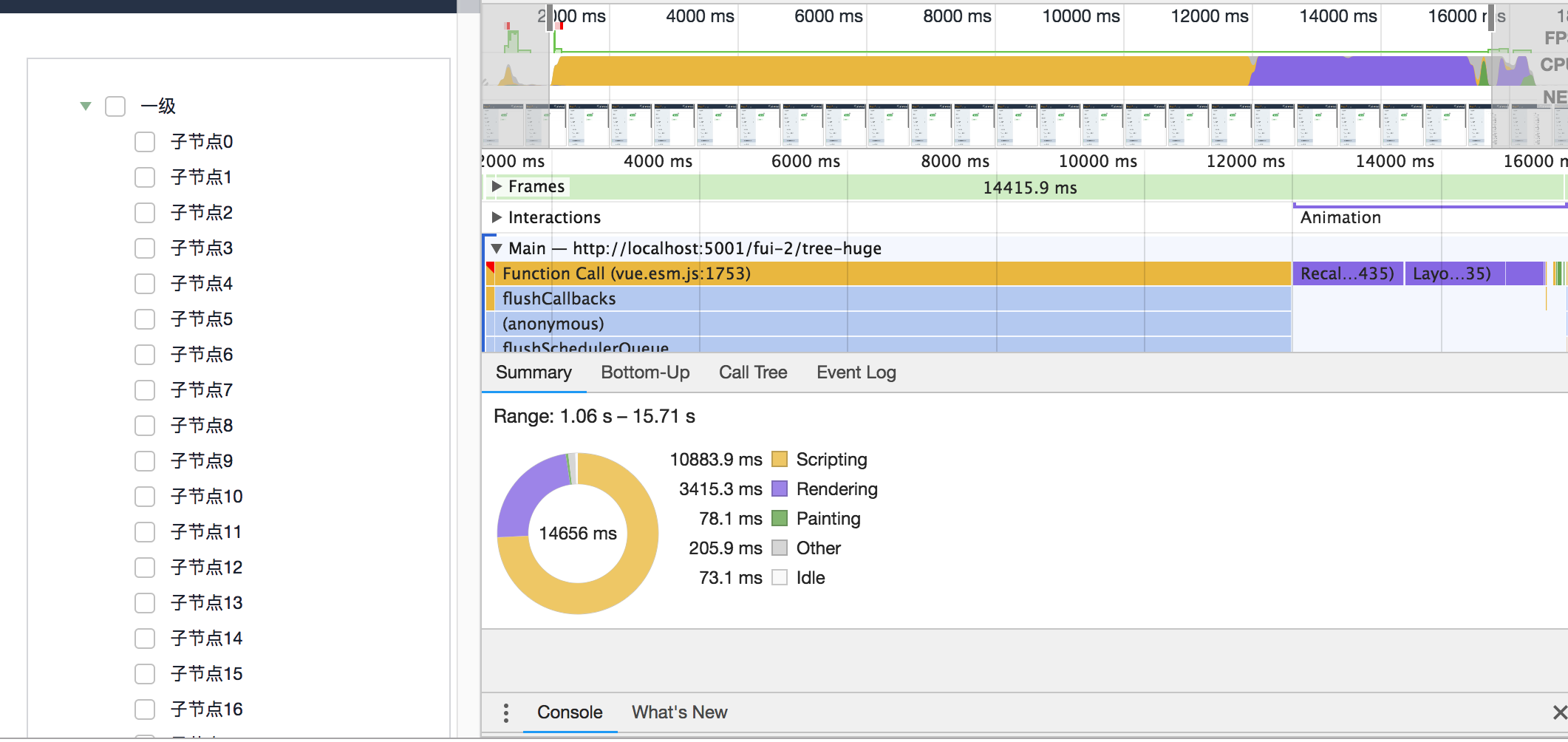Tick the 子节点12 checkbox

tap(145, 568)
